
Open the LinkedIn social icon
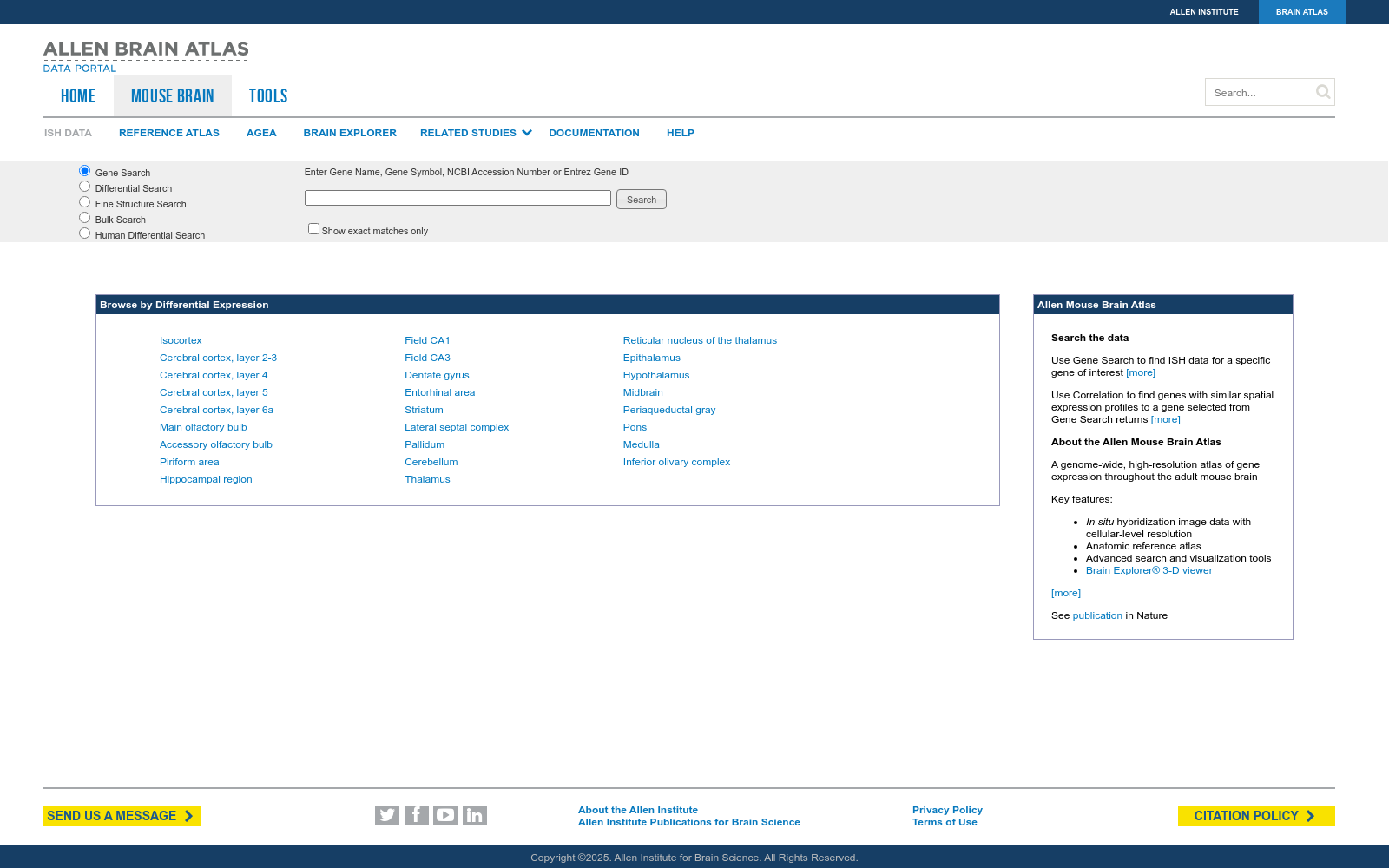click(x=475, y=815)
